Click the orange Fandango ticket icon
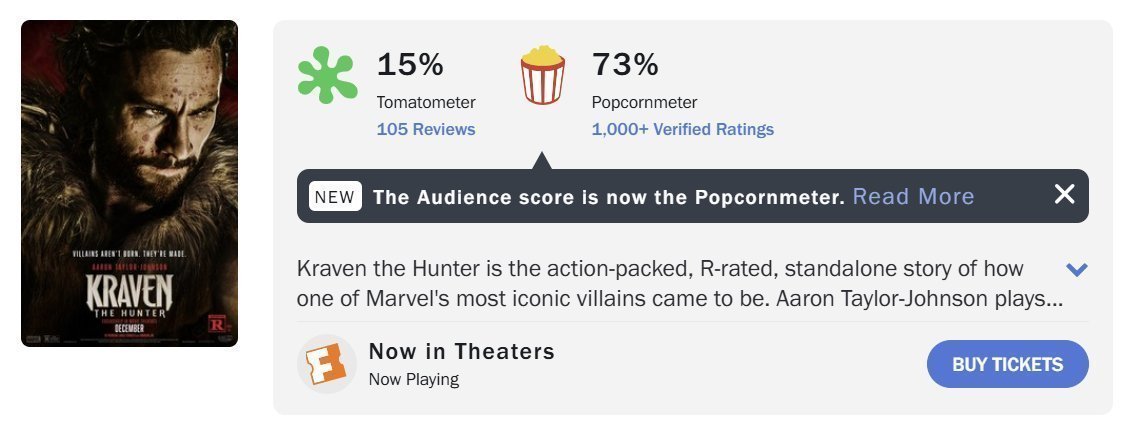This screenshot has width=1147, height=433. [x=326, y=364]
